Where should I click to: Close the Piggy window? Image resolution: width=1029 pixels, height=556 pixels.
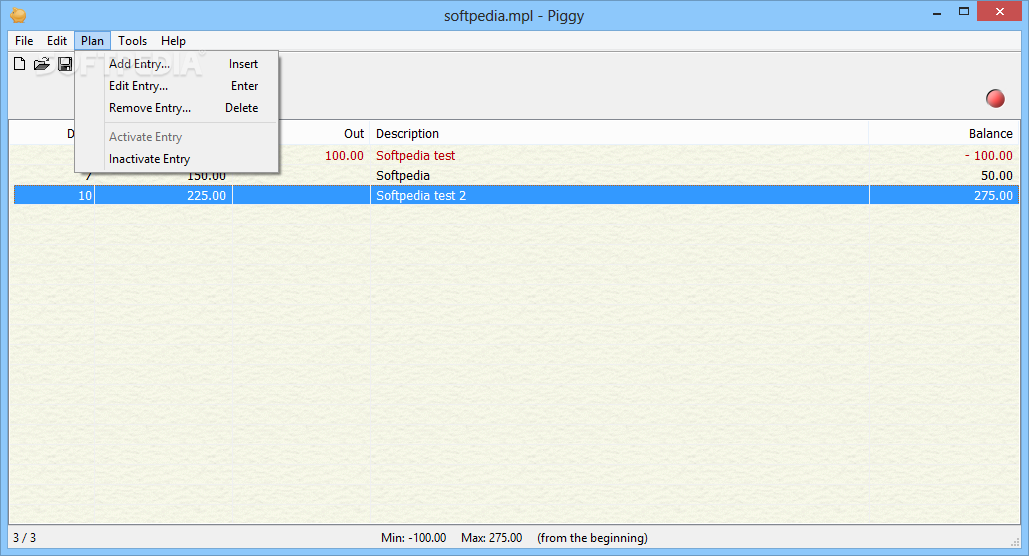pyautogui.click(x=999, y=11)
